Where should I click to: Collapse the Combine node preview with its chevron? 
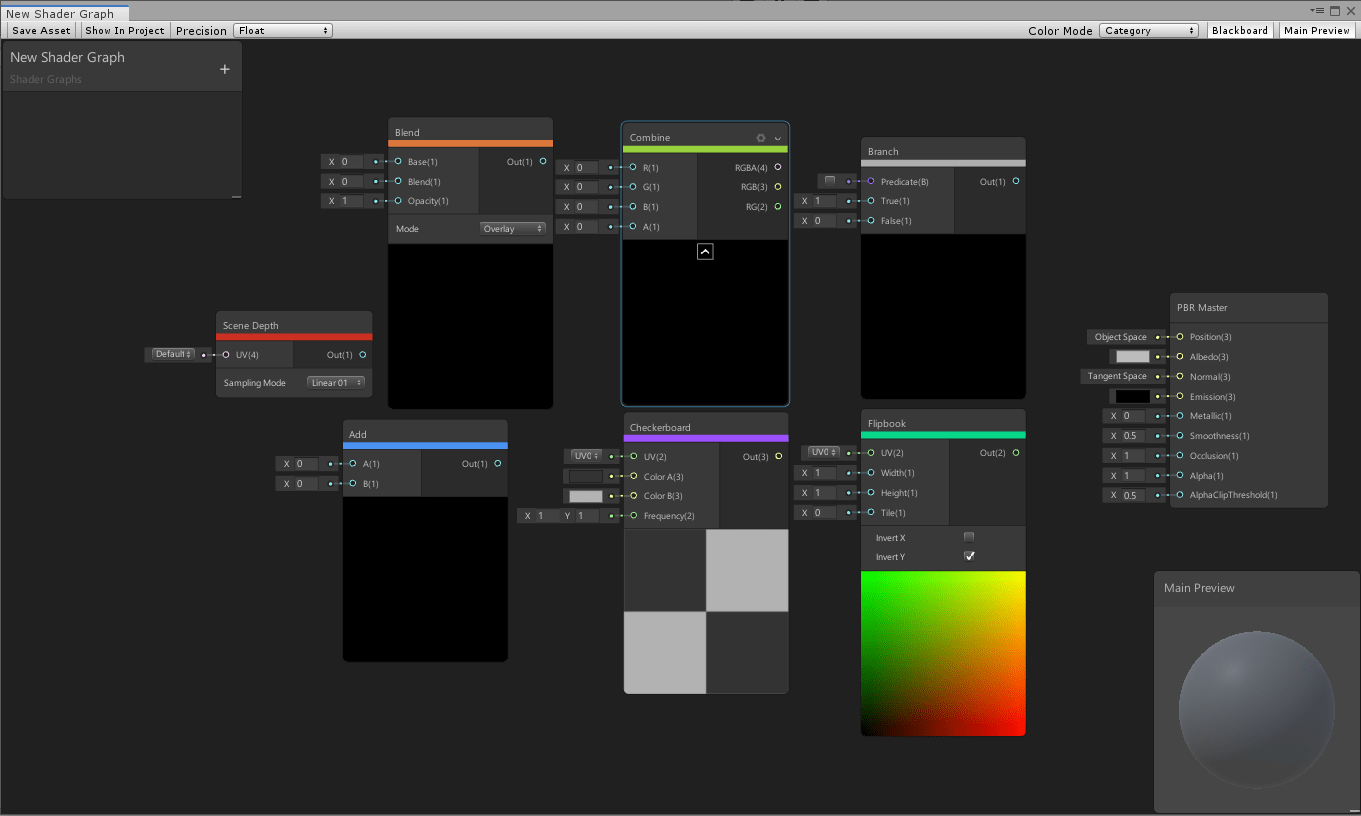(x=705, y=251)
